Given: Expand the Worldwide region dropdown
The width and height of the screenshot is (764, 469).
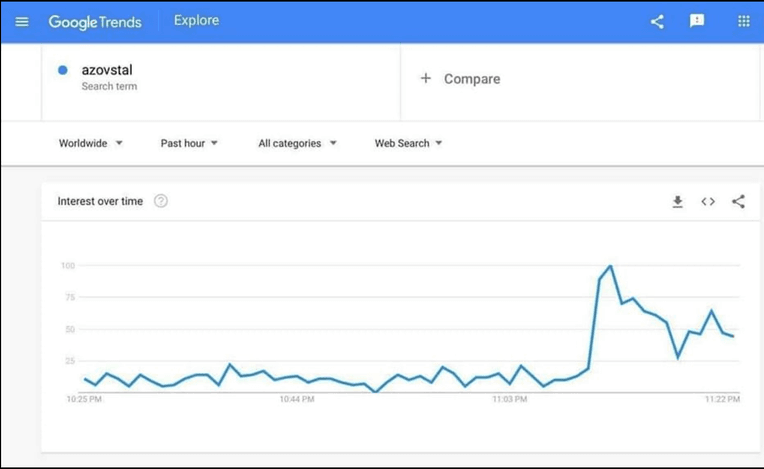Looking at the screenshot, I should pyautogui.click(x=91, y=143).
